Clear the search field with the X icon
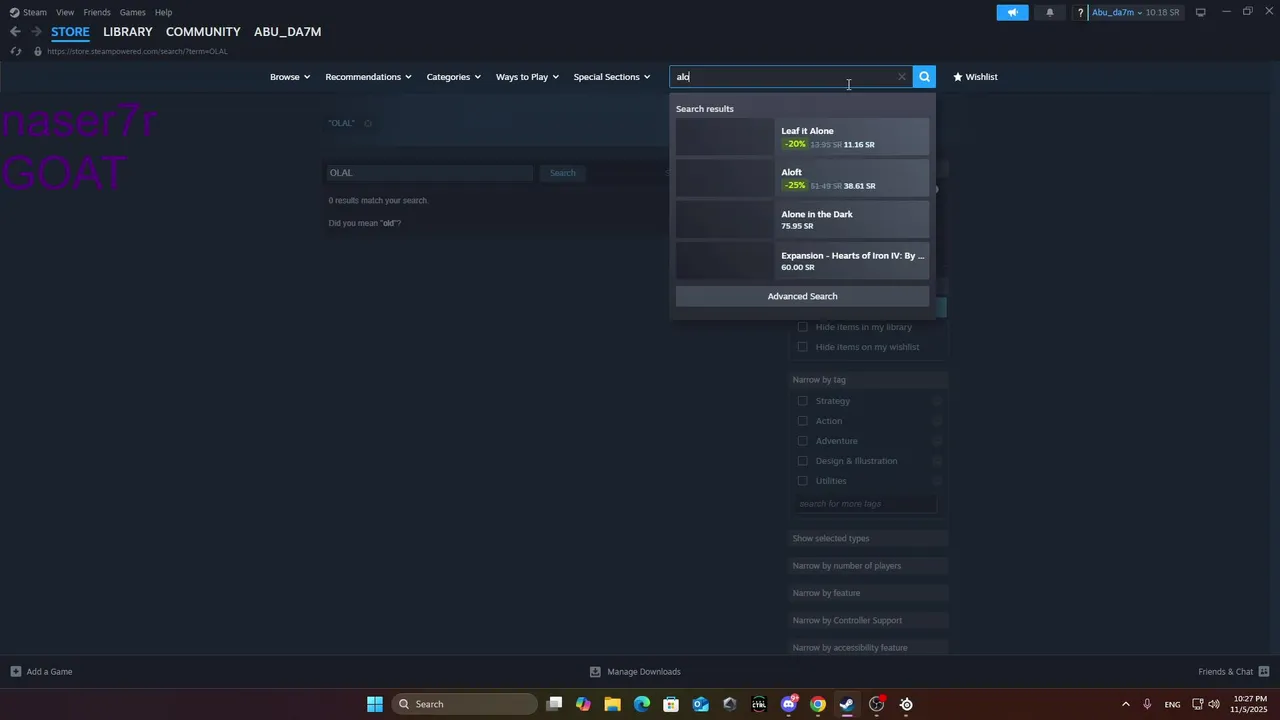The image size is (1280, 720). (x=902, y=76)
